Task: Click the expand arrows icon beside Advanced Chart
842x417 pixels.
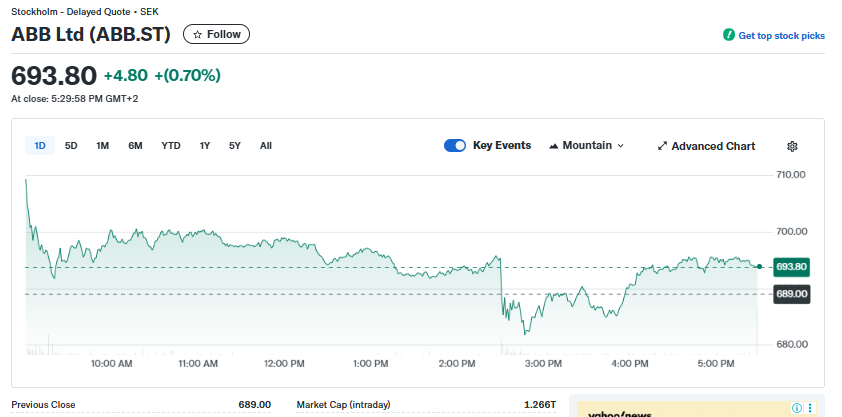Action: click(x=662, y=146)
